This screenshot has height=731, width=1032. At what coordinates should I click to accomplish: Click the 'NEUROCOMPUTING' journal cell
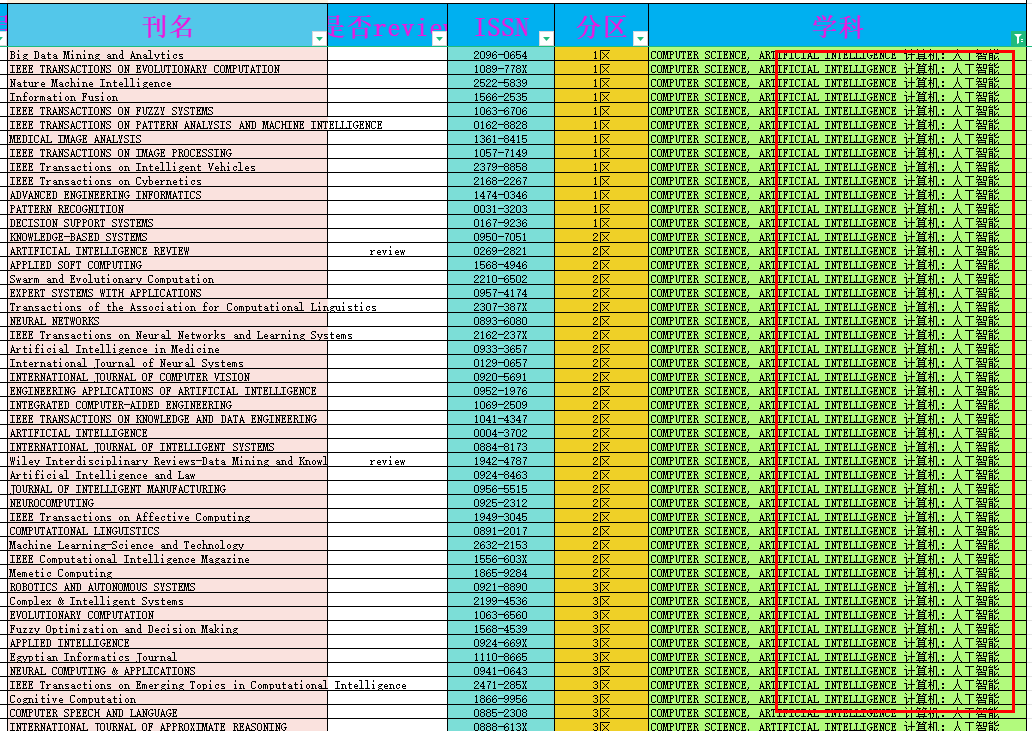coord(167,503)
